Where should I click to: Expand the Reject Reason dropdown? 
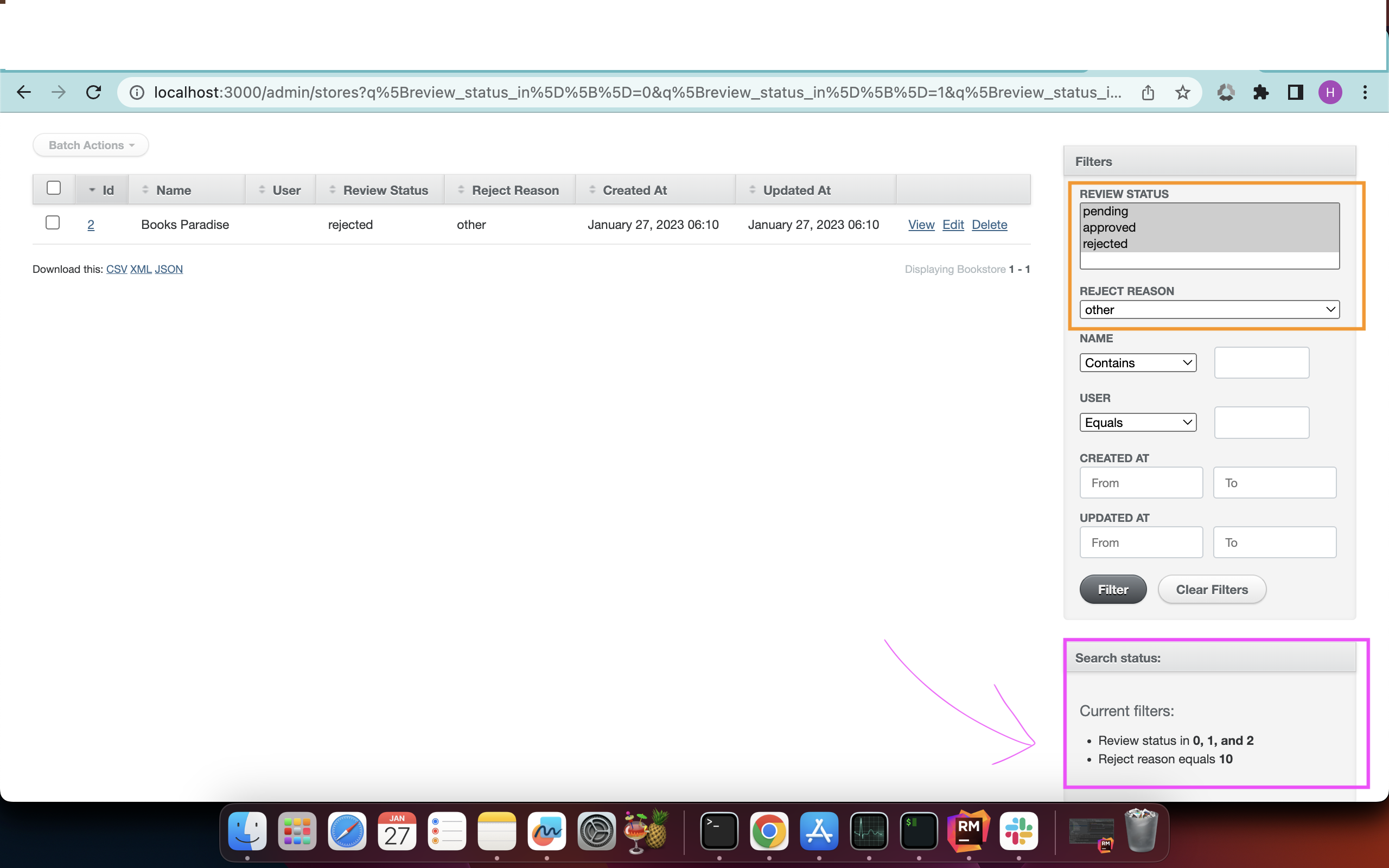click(x=1209, y=310)
